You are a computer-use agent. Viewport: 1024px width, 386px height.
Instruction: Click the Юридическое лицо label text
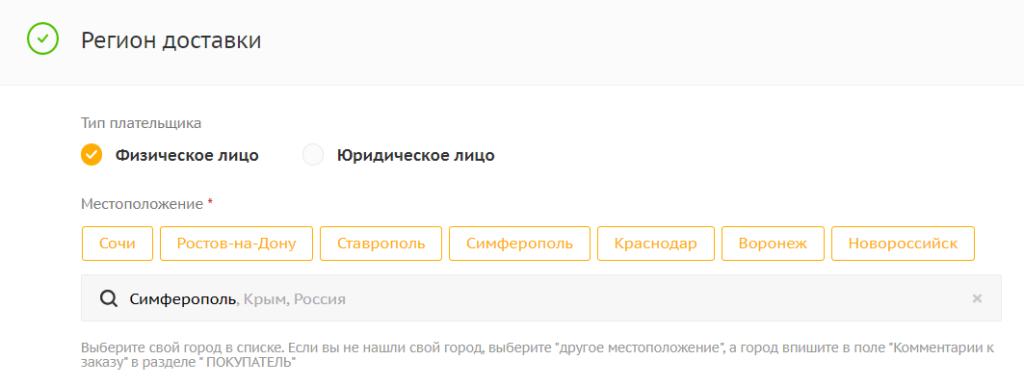click(415, 155)
